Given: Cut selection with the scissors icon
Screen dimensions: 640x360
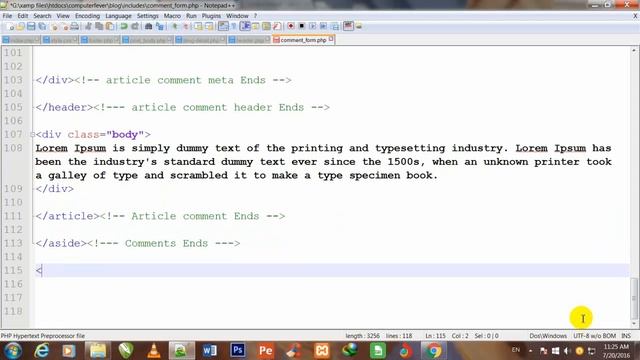Looking at the screenshot, I should tap(88, 26).
